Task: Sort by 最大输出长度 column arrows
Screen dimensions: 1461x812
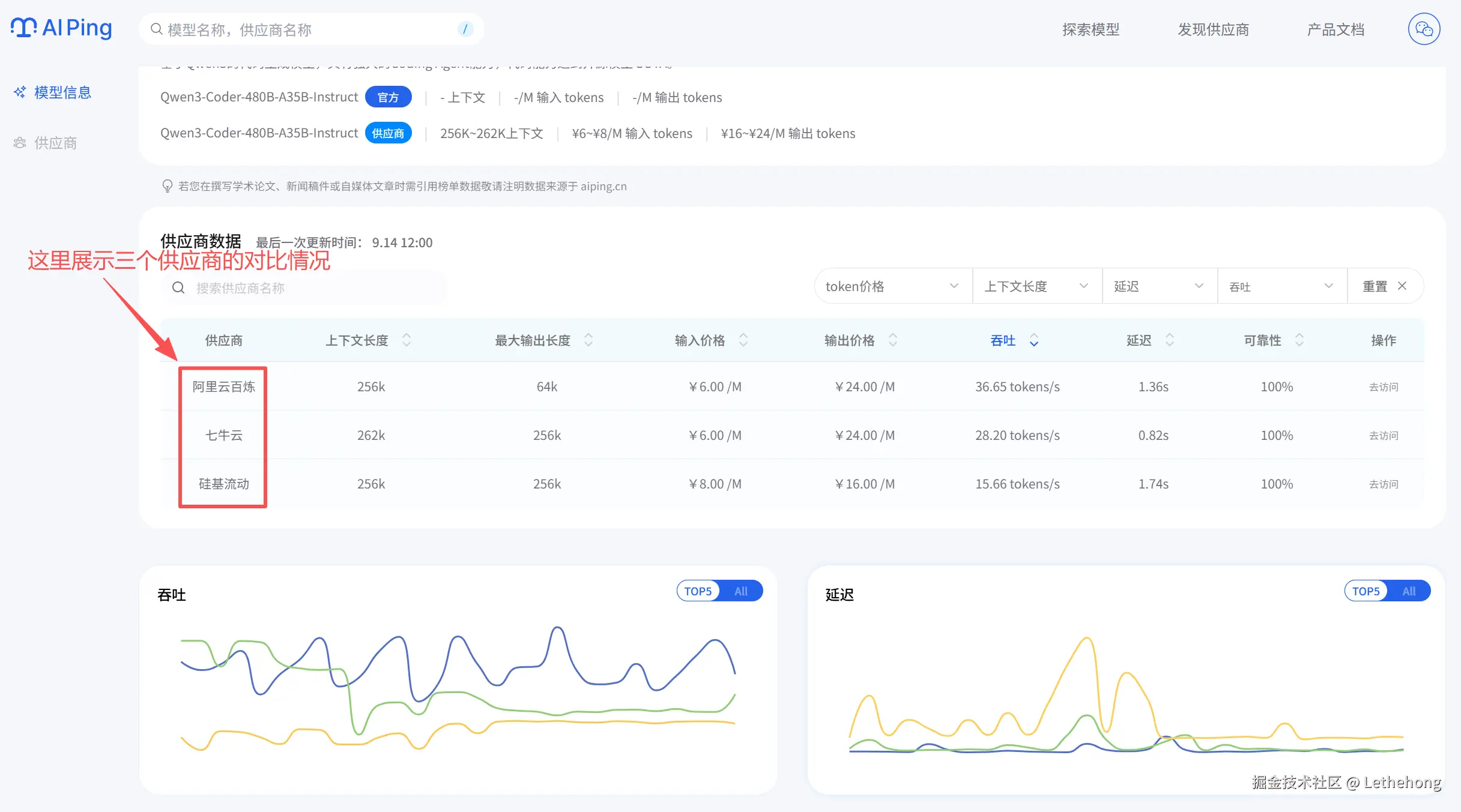Action: point(588,340)
